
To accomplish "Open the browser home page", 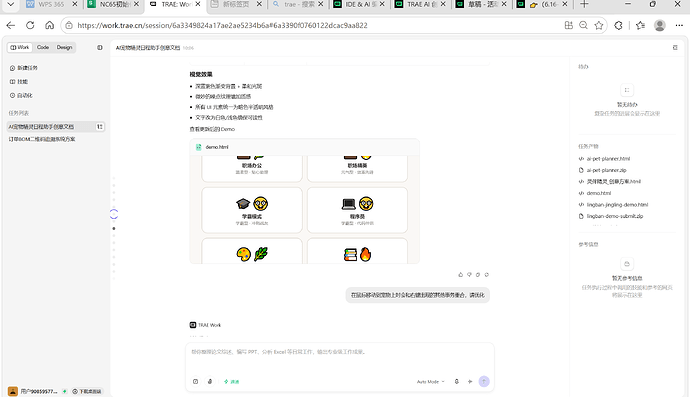I will pos(49,26).
